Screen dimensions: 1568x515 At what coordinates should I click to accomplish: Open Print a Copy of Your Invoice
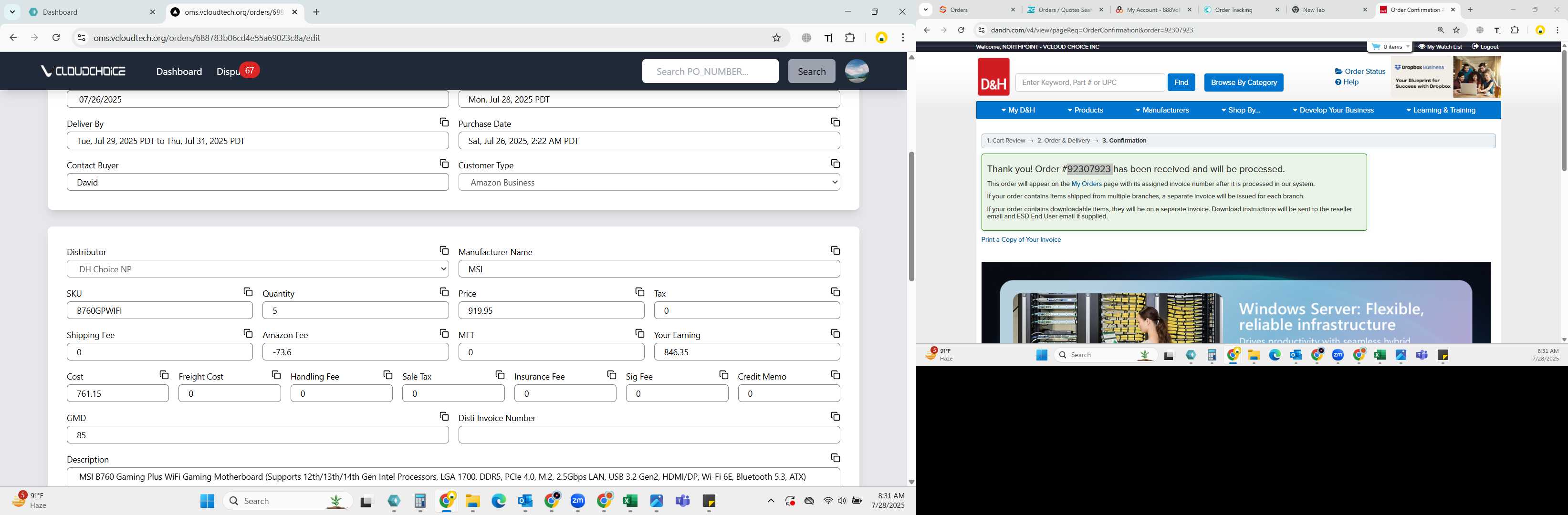[1021, 239]
